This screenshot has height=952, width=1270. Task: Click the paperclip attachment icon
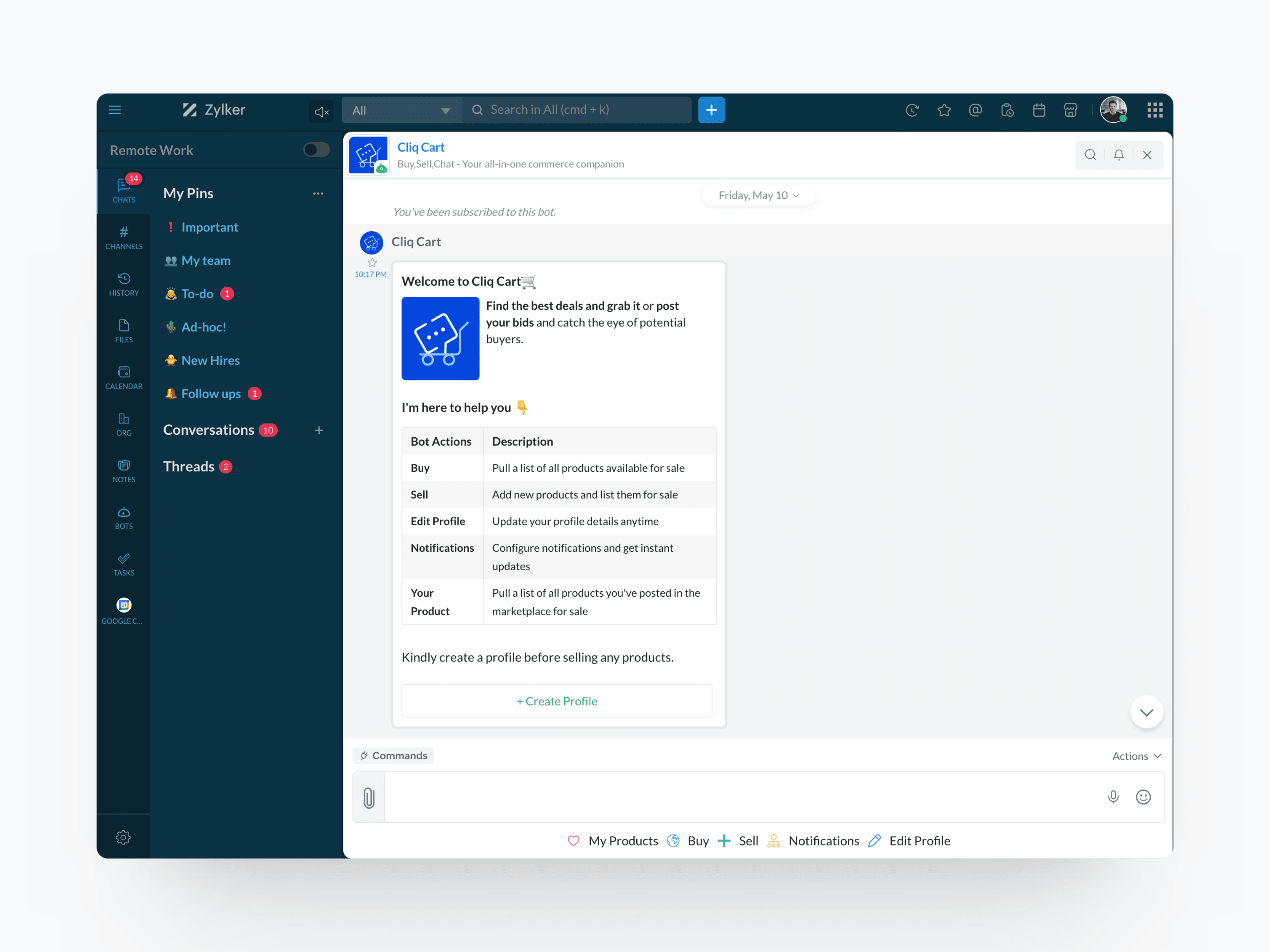[369, 797]
